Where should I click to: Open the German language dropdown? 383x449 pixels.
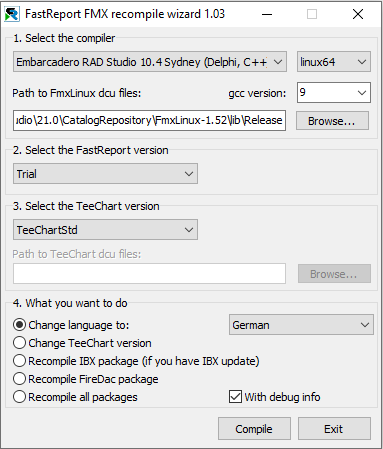click(301, 324)
